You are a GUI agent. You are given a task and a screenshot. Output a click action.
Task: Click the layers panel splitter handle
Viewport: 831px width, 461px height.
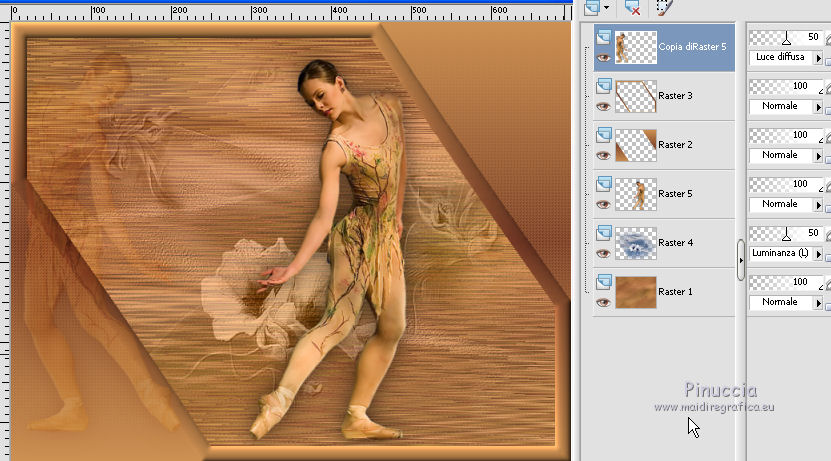[741, 260]
